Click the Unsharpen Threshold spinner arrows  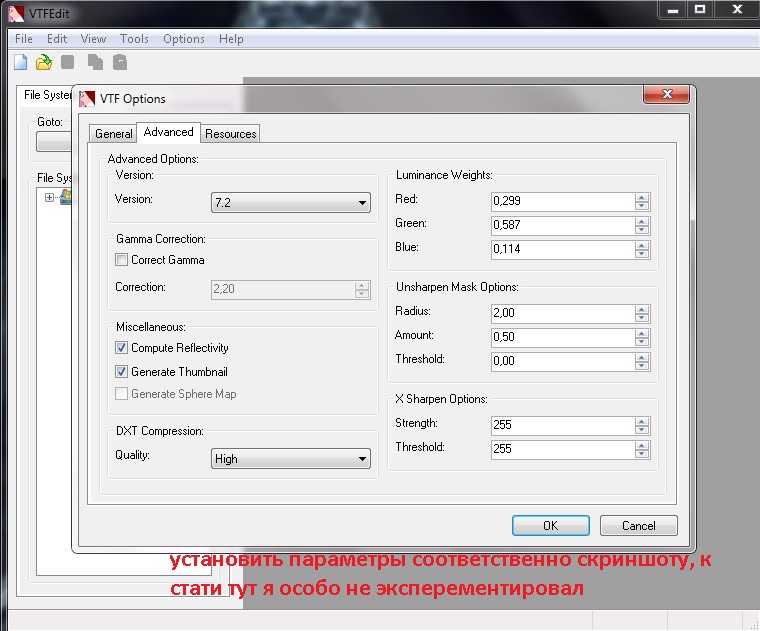tap(642, 361)
